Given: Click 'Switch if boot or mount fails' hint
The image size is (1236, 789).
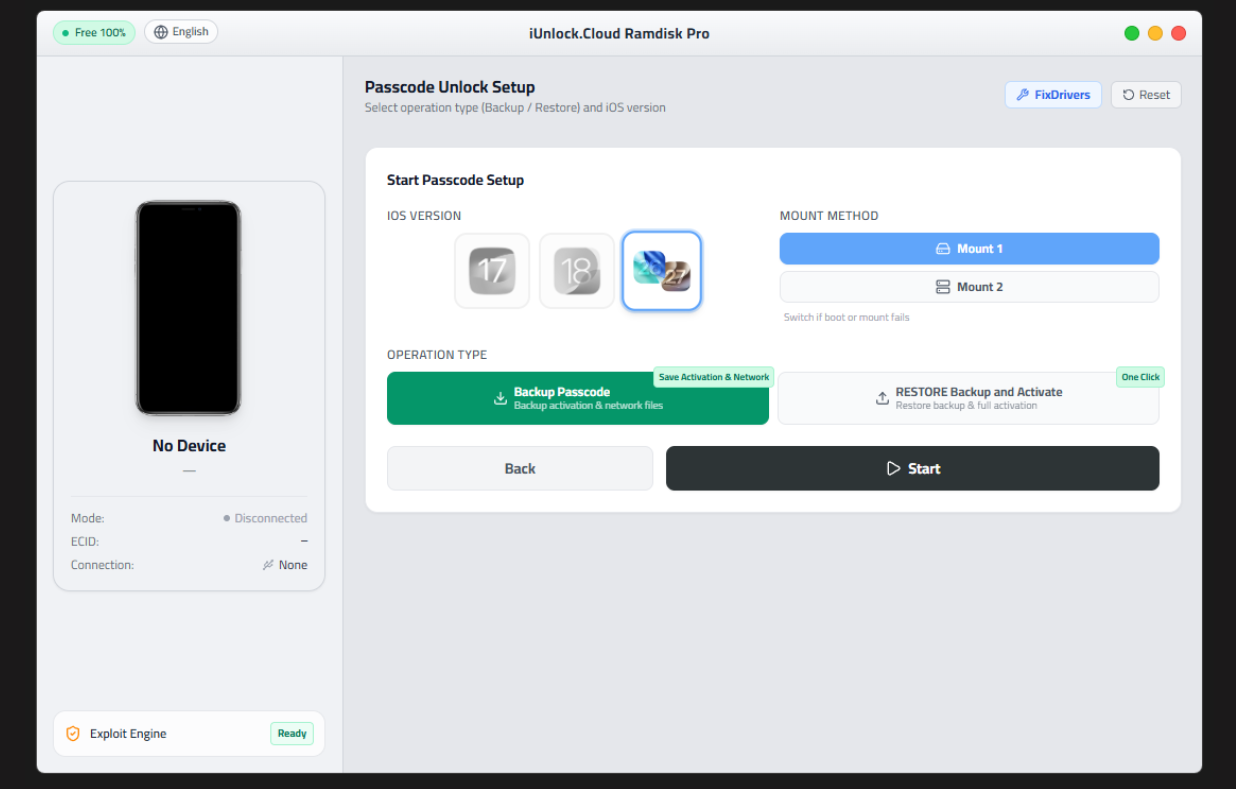Looking at the screenshot, I should tap(846, 317).
